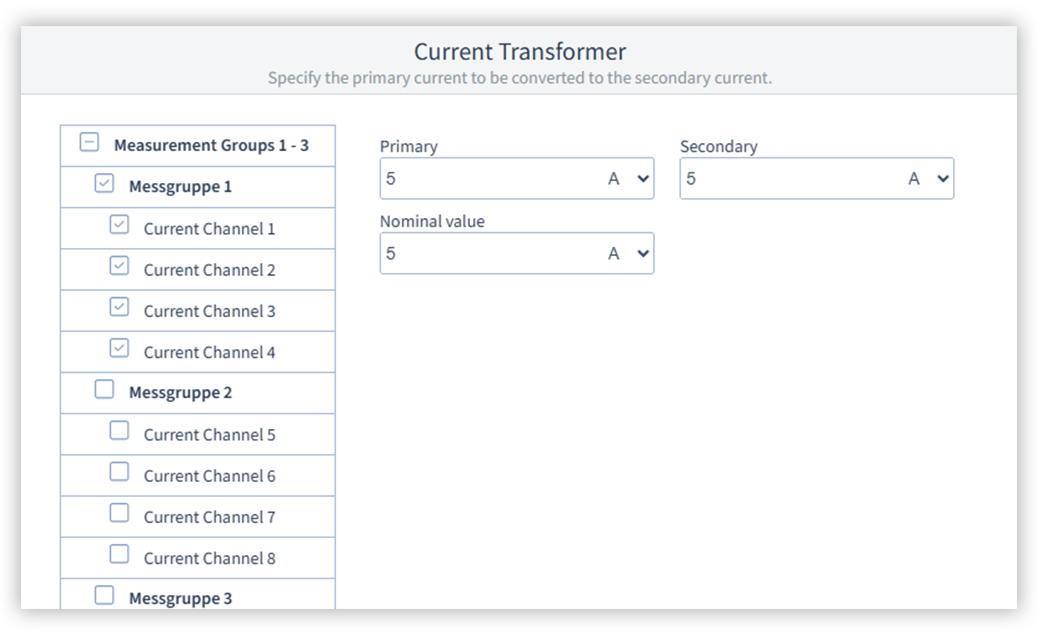Uncheck Current Channel 2 checkbox
Screen dimensions: 1038x635
(x=119, y=266)
